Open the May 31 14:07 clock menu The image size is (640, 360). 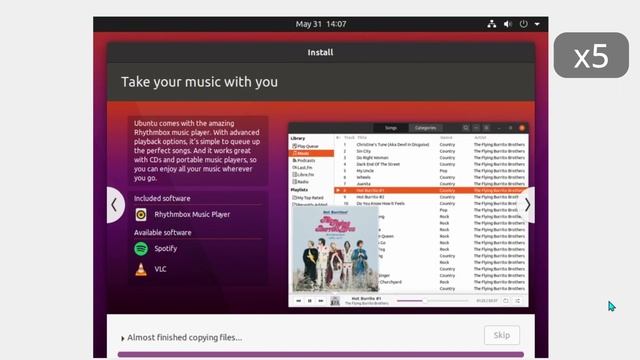tap(321, 24)
